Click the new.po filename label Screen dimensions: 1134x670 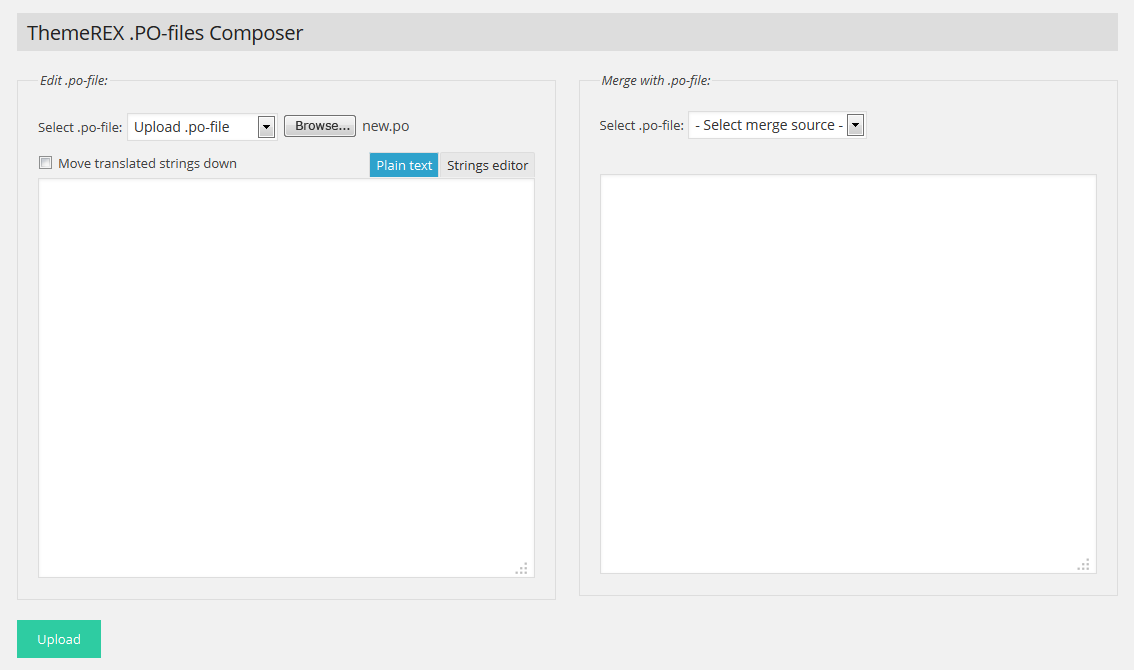click(x=384, y=126)
